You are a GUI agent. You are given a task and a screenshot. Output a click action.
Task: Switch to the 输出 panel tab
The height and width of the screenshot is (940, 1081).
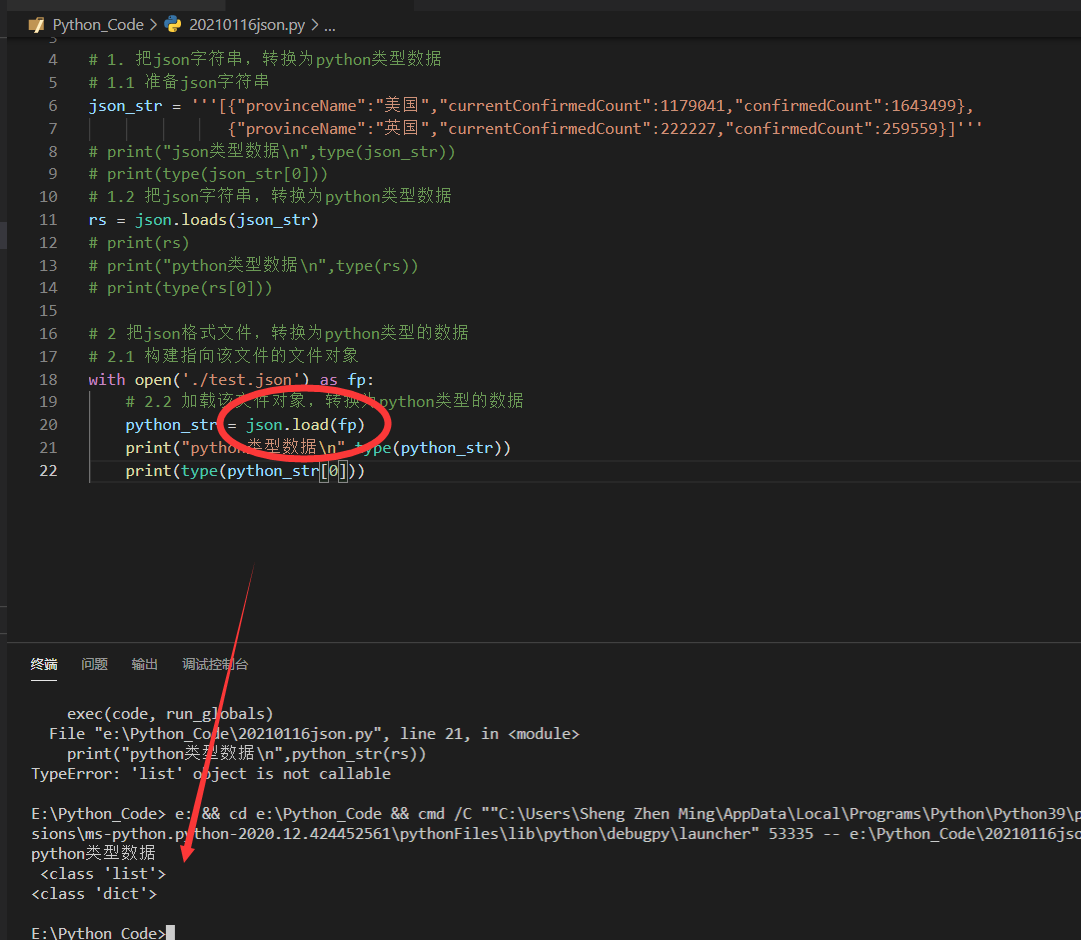coord(145,664)
